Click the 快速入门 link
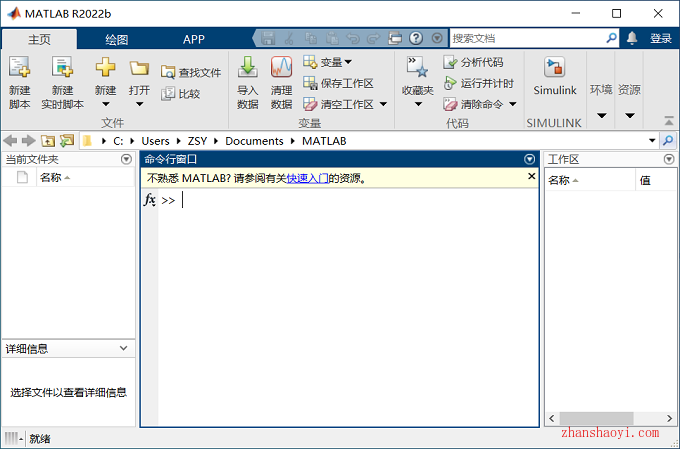Image resolution: width=680 pixels, height=449 pixels. 307,178
